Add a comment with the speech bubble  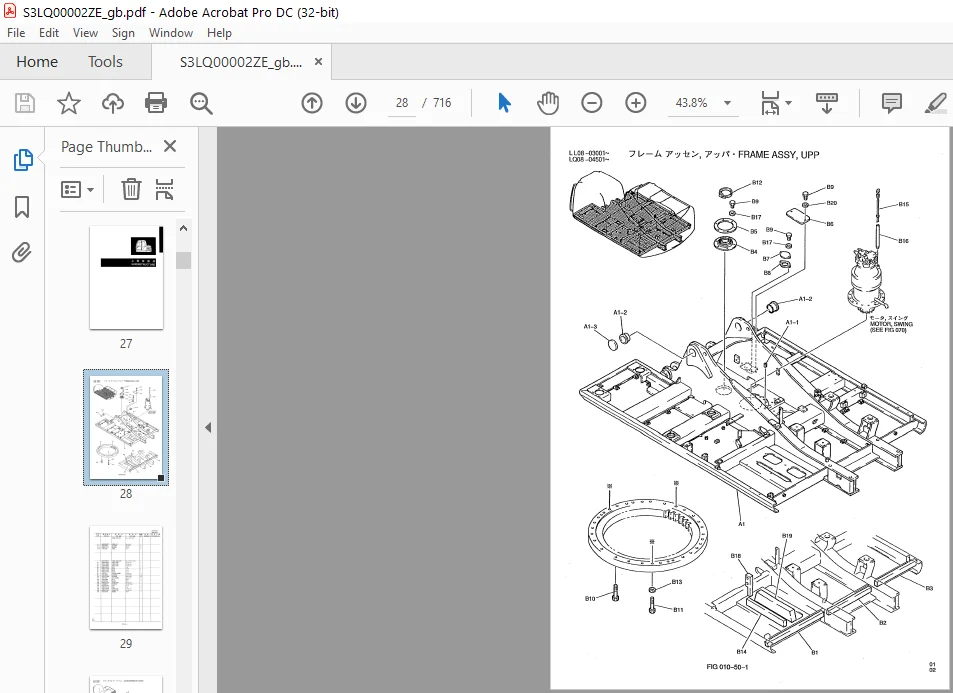coord(892,103)
